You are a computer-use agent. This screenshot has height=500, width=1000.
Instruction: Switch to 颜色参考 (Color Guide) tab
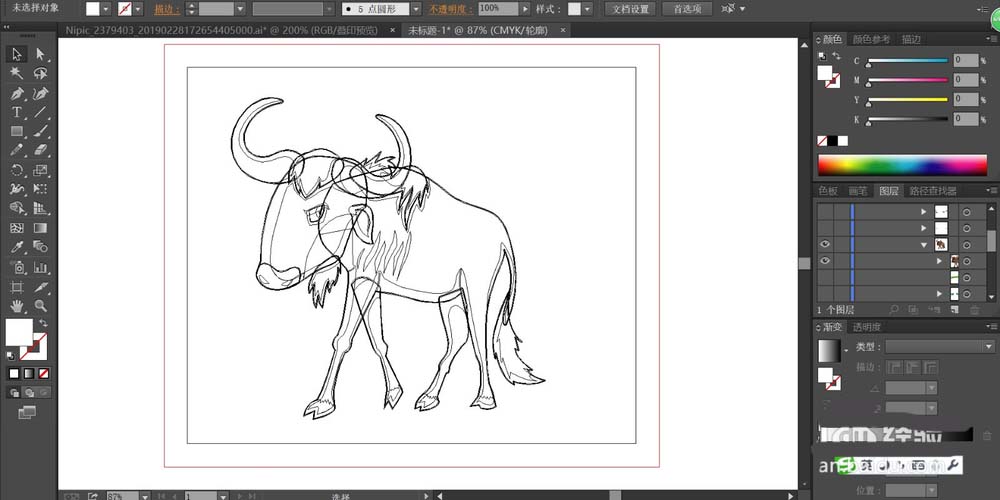click(871, 40)
